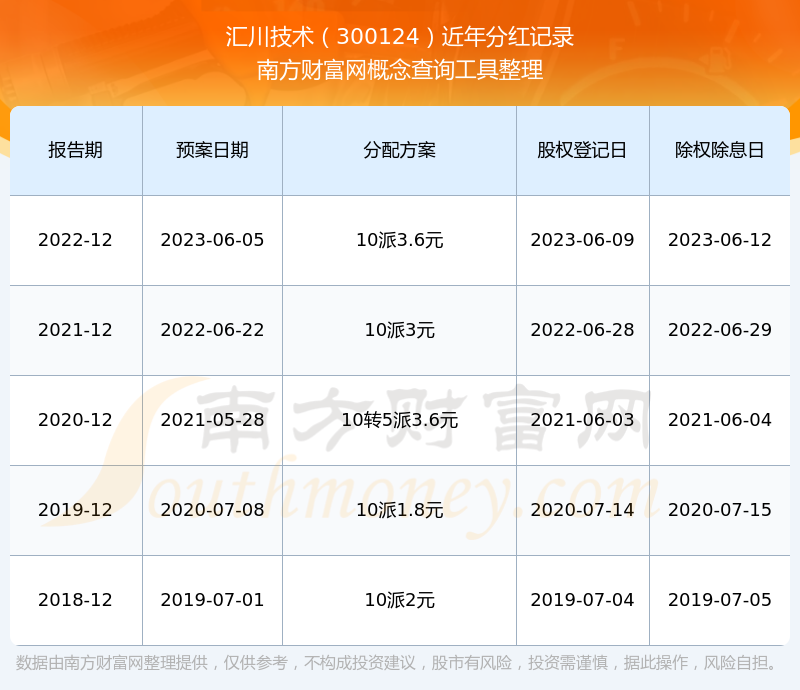Click proposal date 2022-06-22
800x690 pixels.
[x=212, y=330]
